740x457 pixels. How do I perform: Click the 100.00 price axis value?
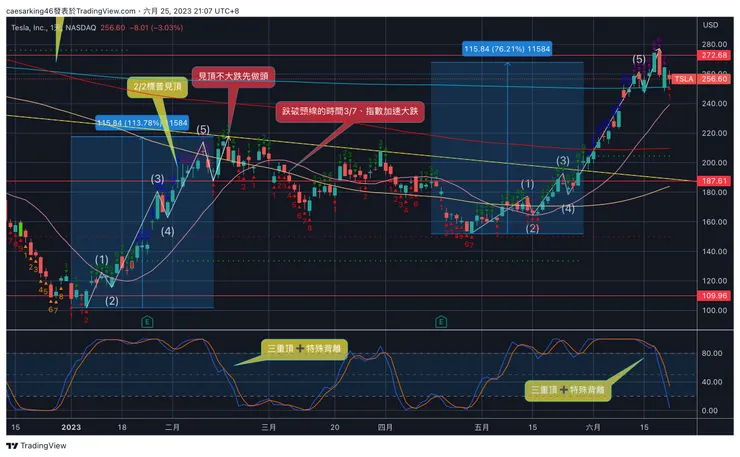click(714, 310)
